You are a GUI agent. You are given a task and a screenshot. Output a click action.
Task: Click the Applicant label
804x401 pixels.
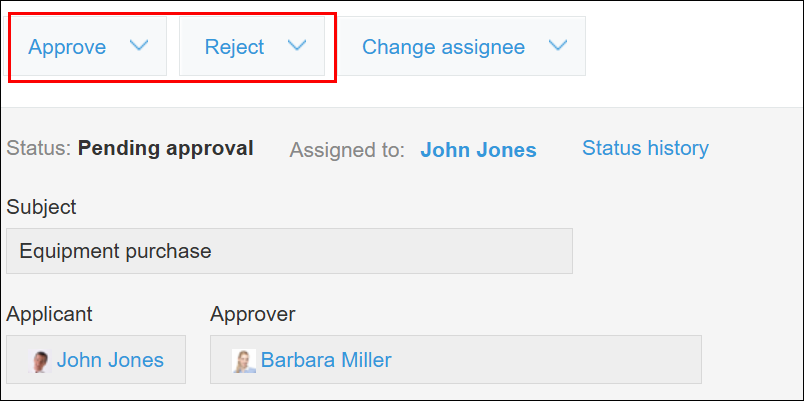click(49, 314)
